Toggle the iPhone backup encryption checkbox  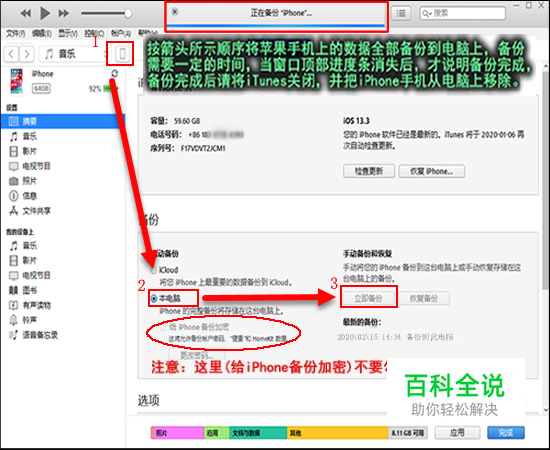pyautogui.click(x=163, y=328)
